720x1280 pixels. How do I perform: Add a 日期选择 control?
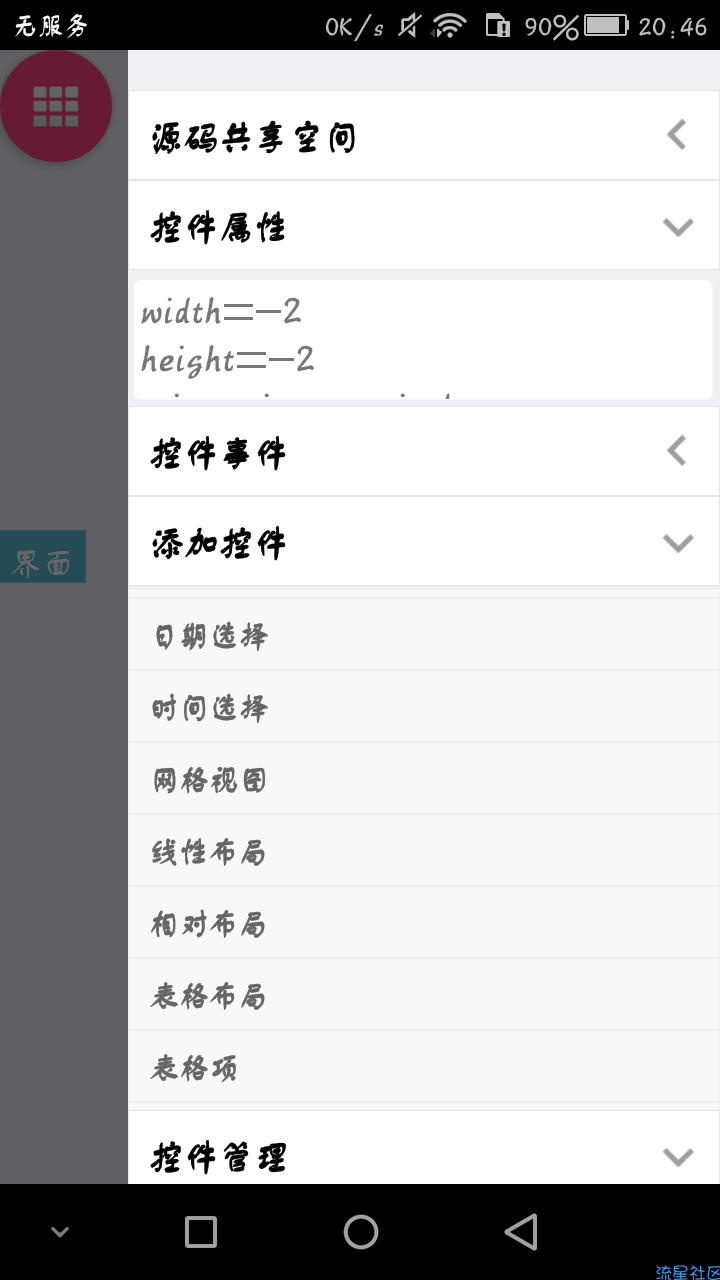424,635
